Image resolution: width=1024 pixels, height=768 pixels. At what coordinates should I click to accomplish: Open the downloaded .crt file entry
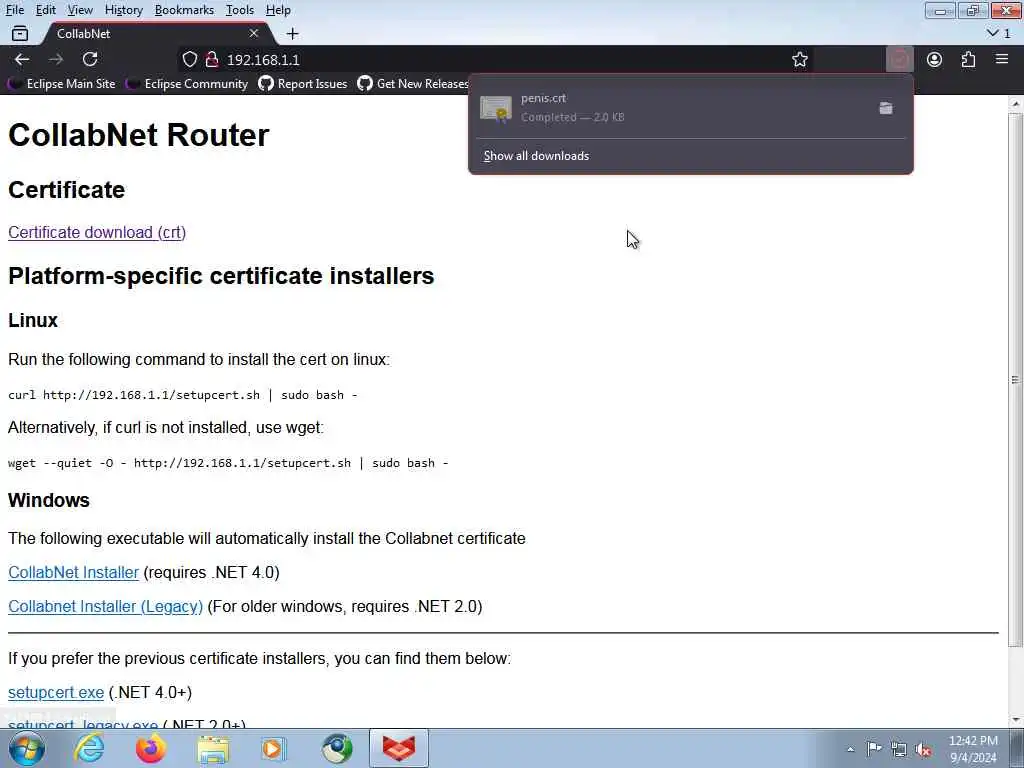click(673, 108)
